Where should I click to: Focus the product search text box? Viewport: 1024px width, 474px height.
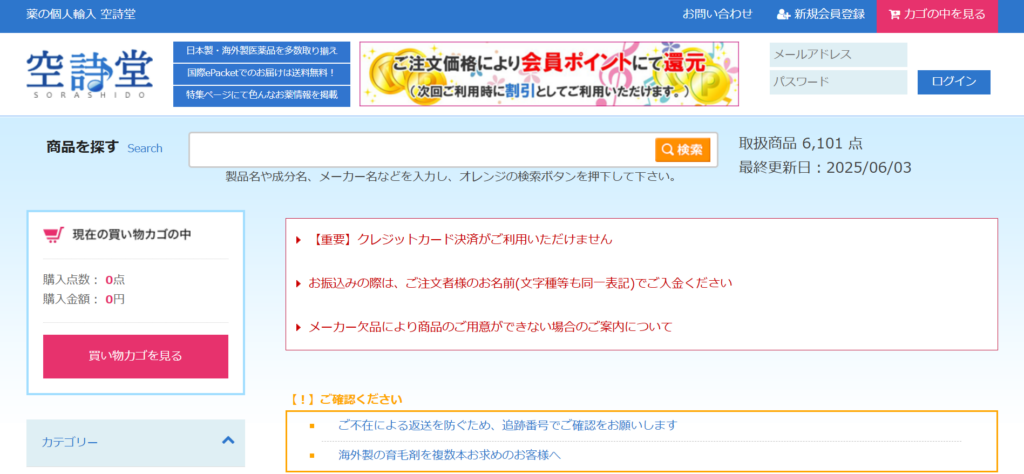(x=421, y=150)
